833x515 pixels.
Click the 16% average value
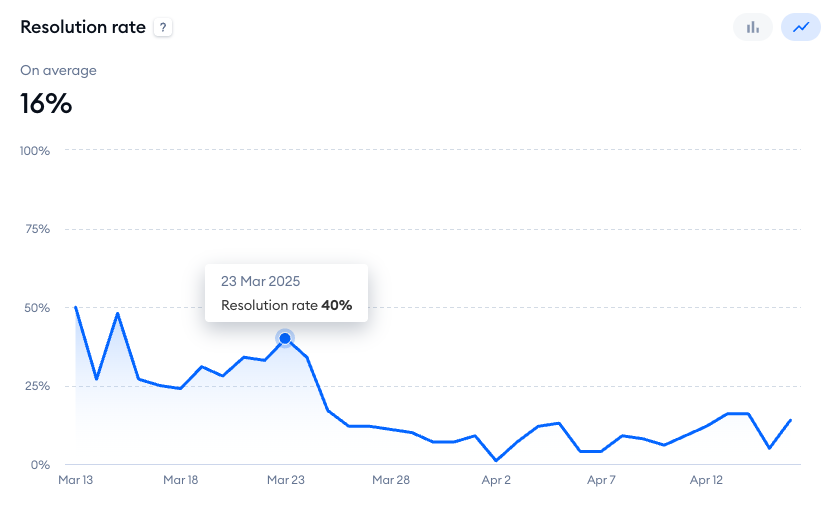point(46,103)
